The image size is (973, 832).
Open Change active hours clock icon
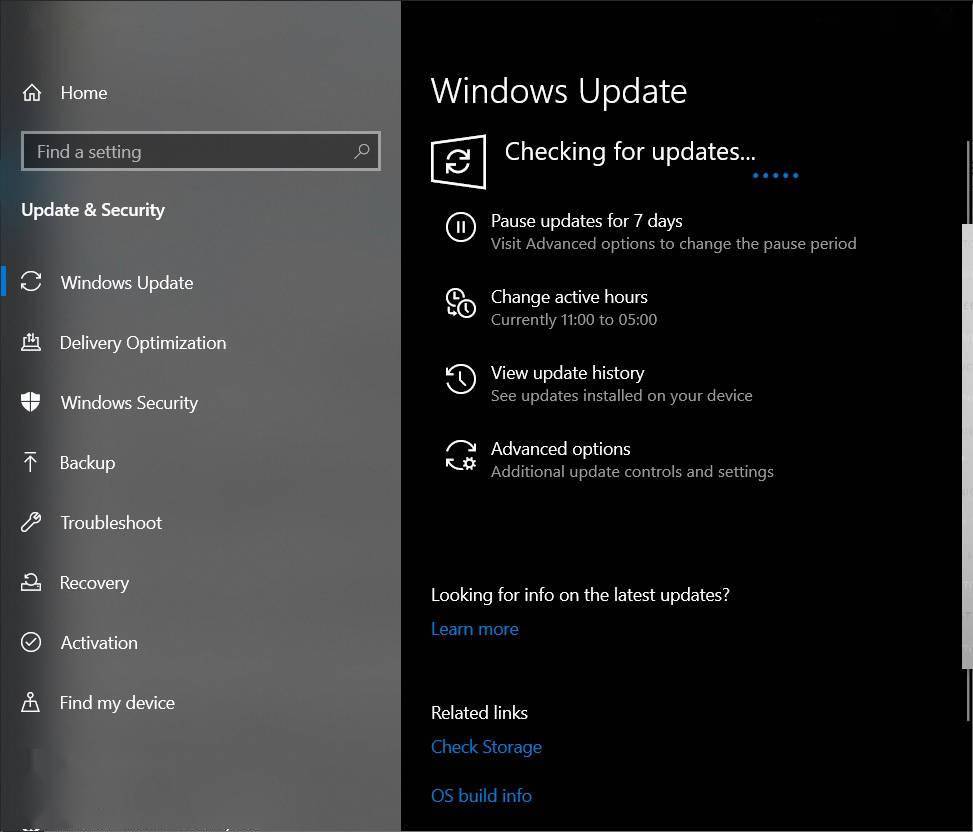(x=460, y=303)
